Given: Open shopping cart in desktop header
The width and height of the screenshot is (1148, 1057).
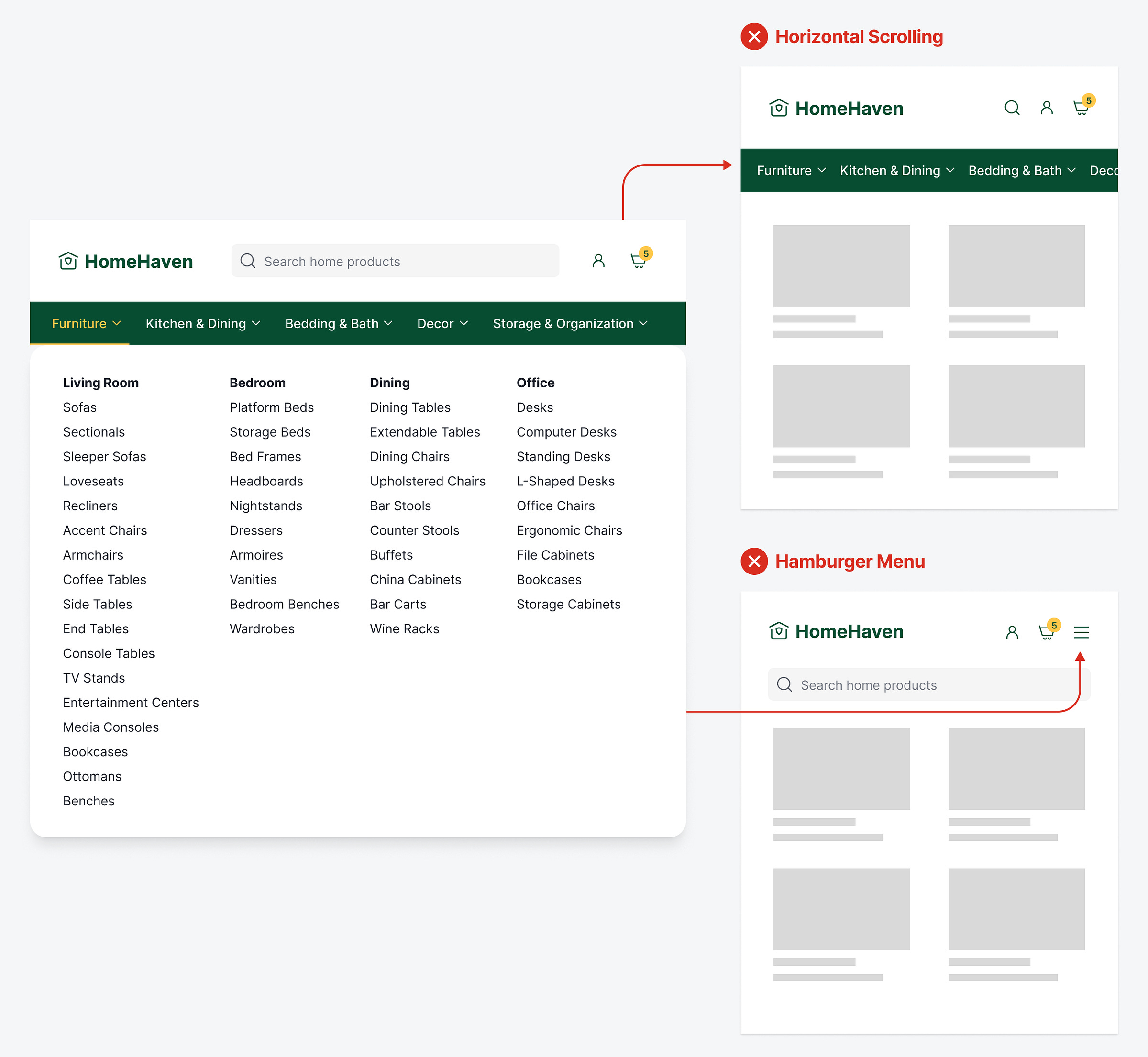Looking at the screenshot, I should [x=639, y=262].
